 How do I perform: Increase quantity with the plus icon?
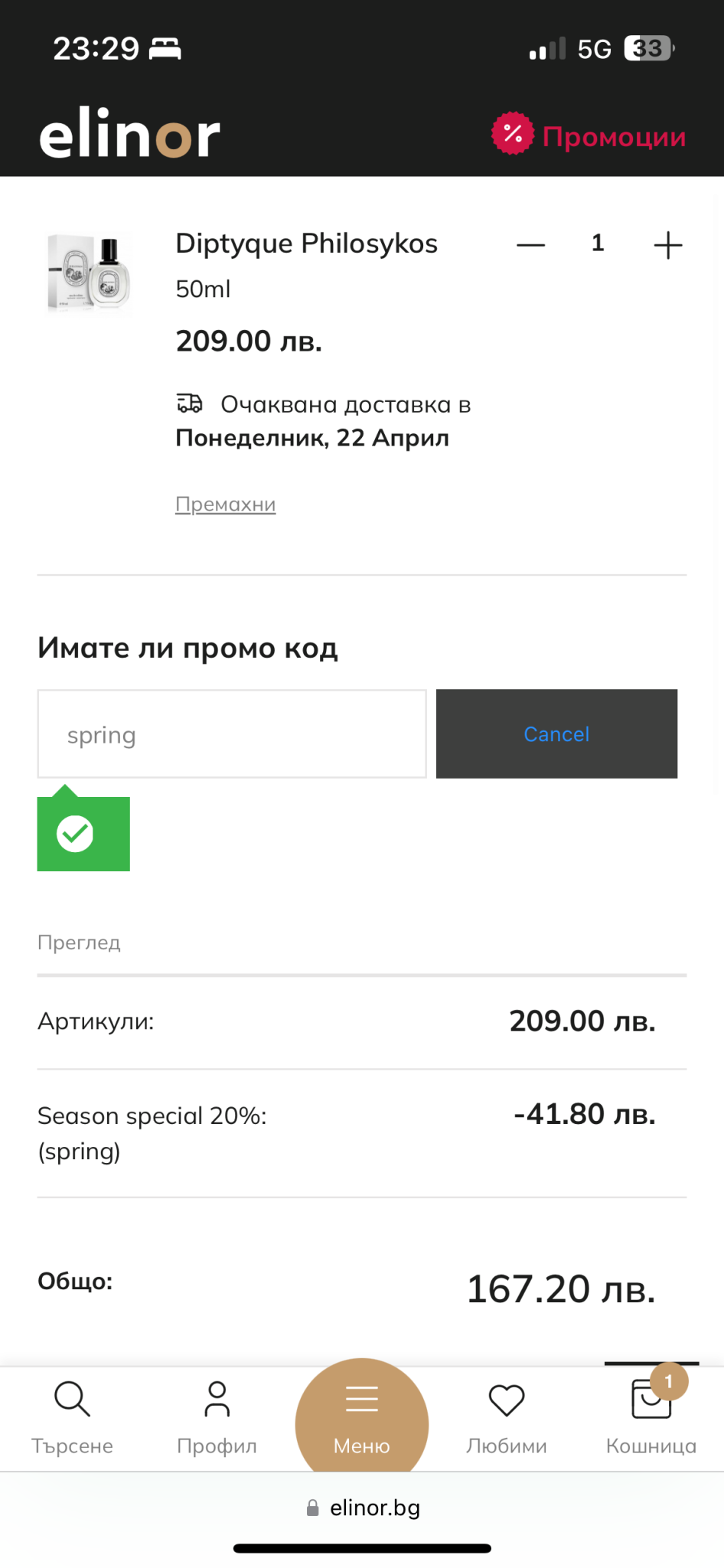tap(667, 245)
